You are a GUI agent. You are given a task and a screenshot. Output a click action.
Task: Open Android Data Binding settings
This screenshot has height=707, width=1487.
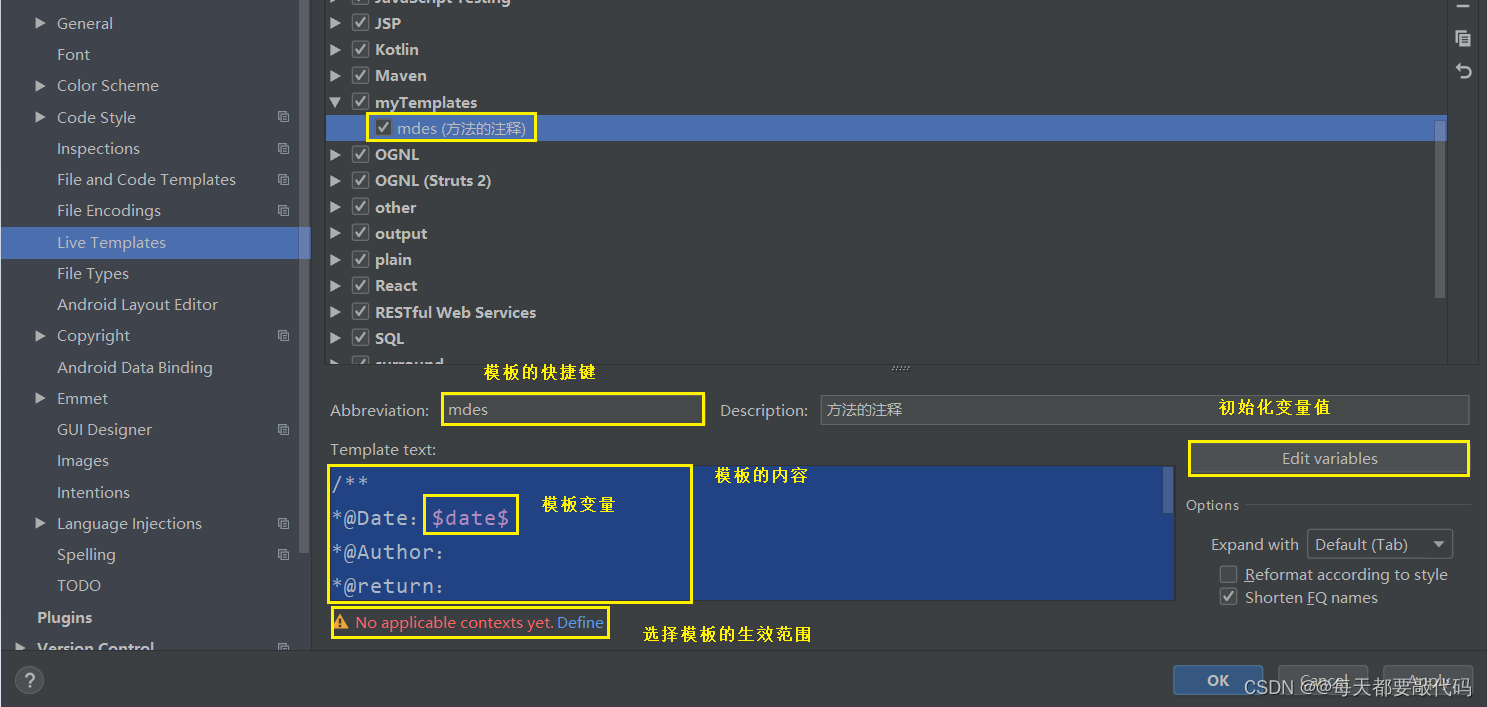[x=135, y=367]
